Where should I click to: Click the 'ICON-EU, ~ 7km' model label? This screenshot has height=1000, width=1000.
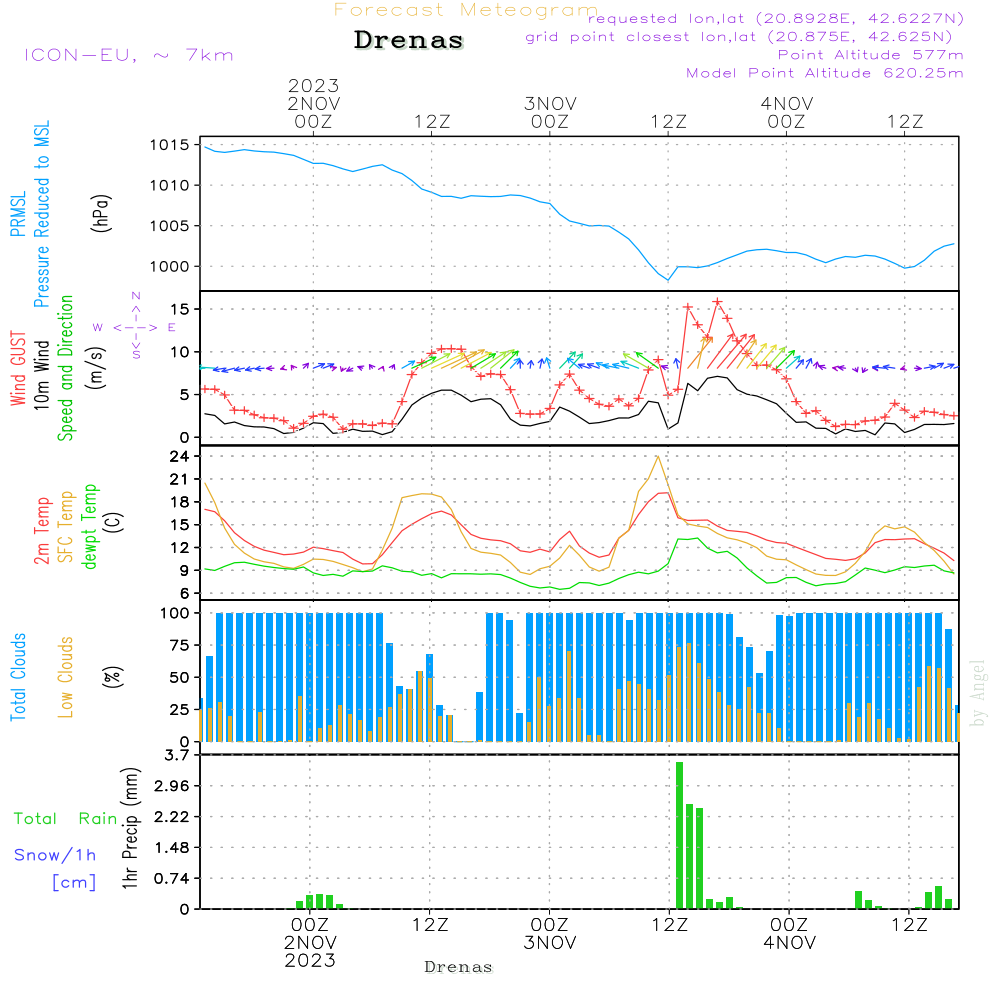coord(129,55)
